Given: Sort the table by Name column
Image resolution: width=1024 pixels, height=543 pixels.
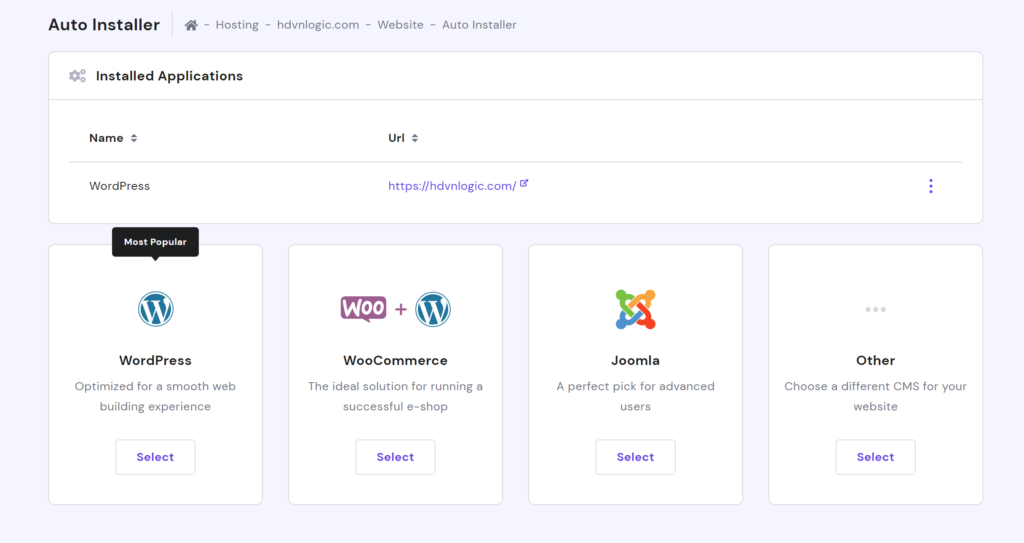Looking at the screenshot, I should click(113, 138).
